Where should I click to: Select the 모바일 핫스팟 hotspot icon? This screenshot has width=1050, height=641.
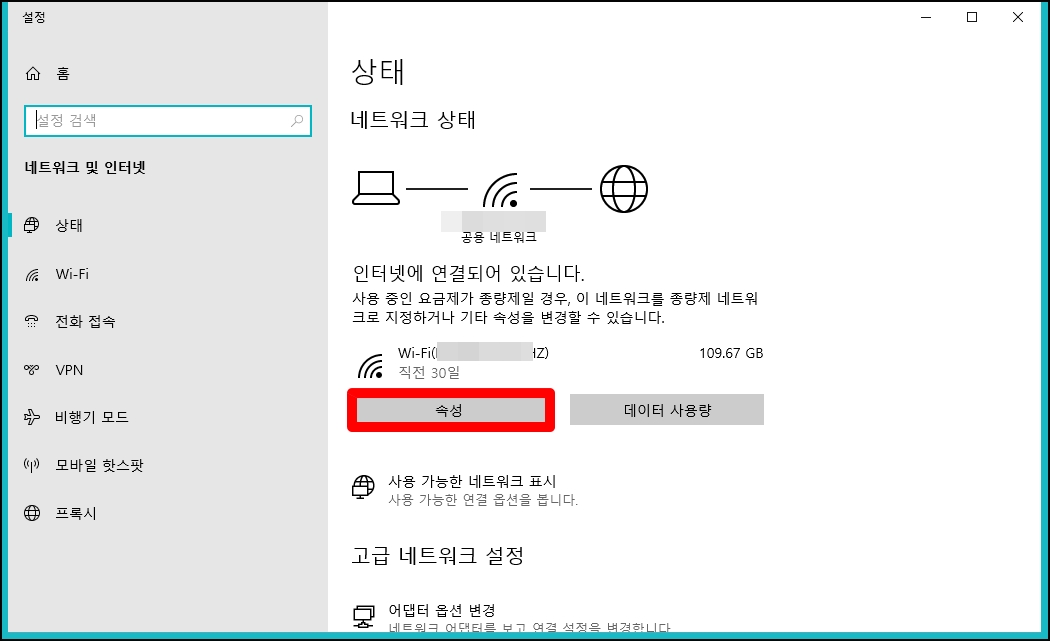click(33, 465)
